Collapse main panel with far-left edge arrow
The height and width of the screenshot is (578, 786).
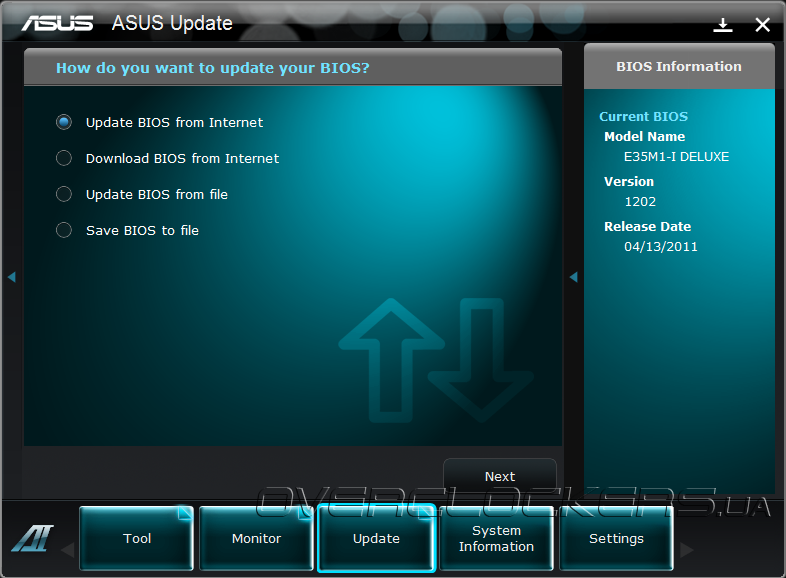(12, 277)
